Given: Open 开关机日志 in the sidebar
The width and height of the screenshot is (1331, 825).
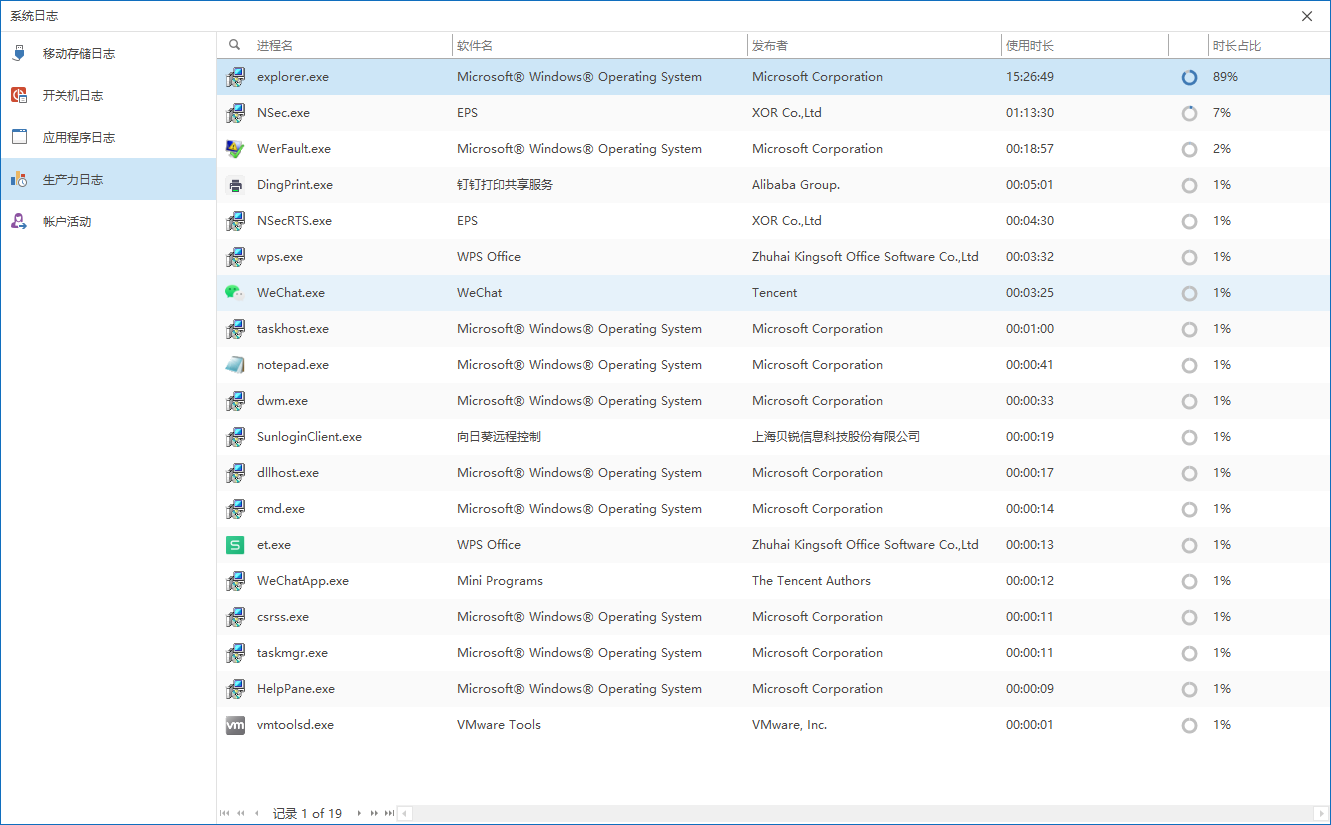Looking at the screenshot, I should 108,96.
